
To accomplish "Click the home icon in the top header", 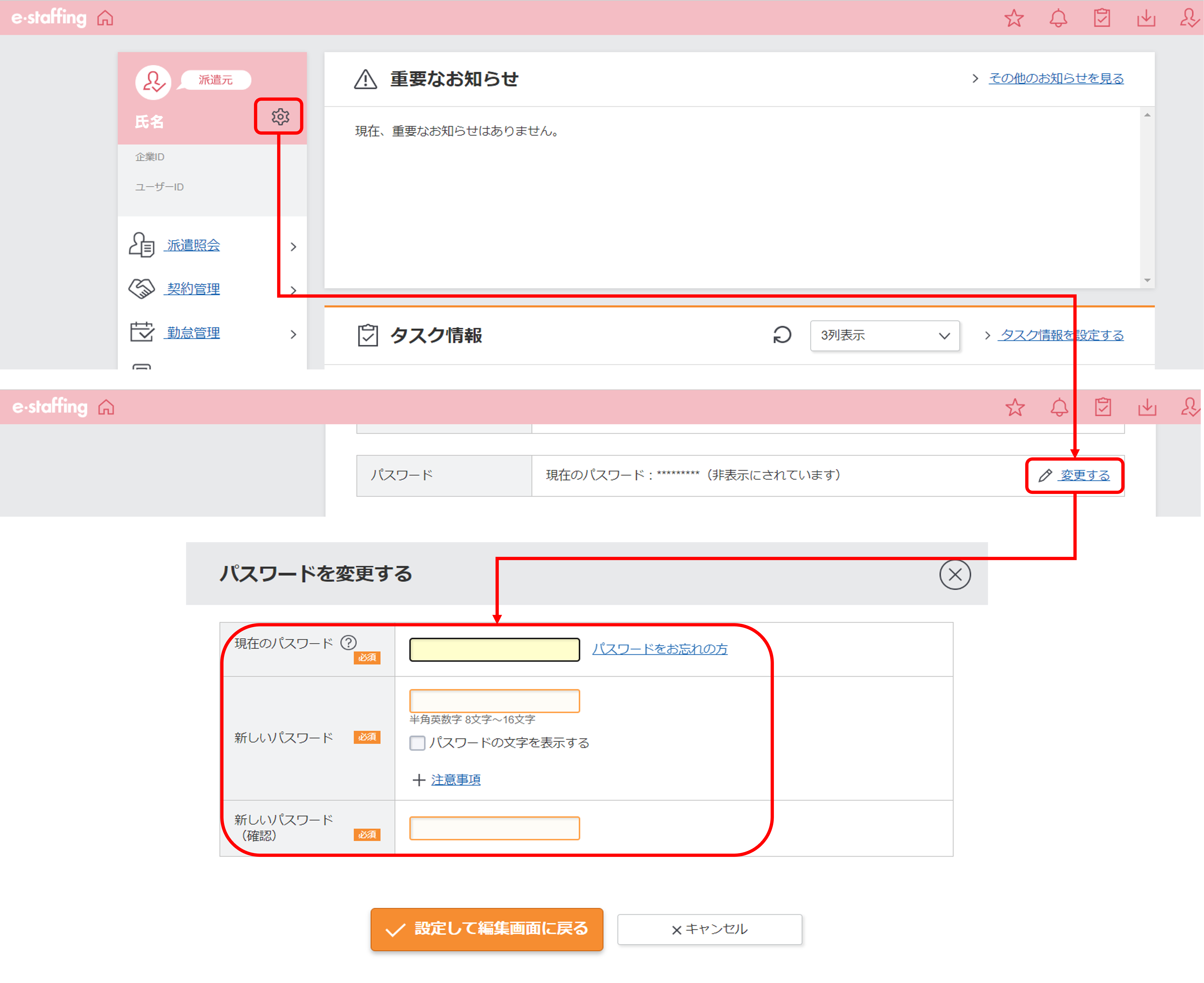I will 105,18.
